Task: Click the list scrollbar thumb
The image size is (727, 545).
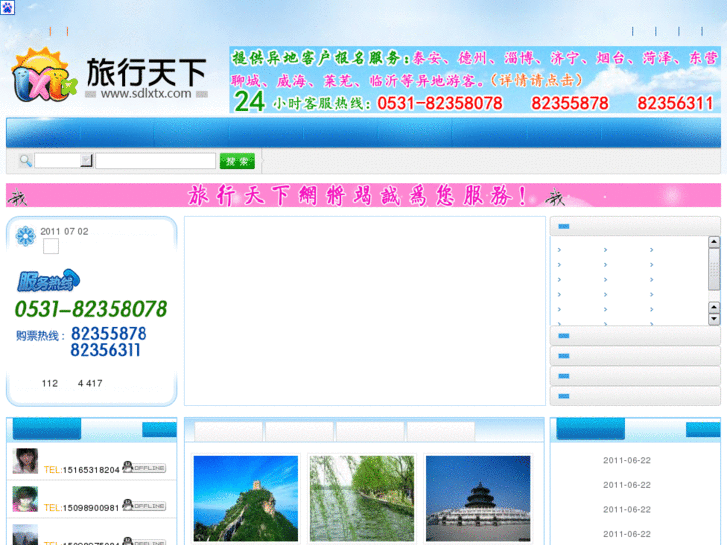Action: pos(714,269)
